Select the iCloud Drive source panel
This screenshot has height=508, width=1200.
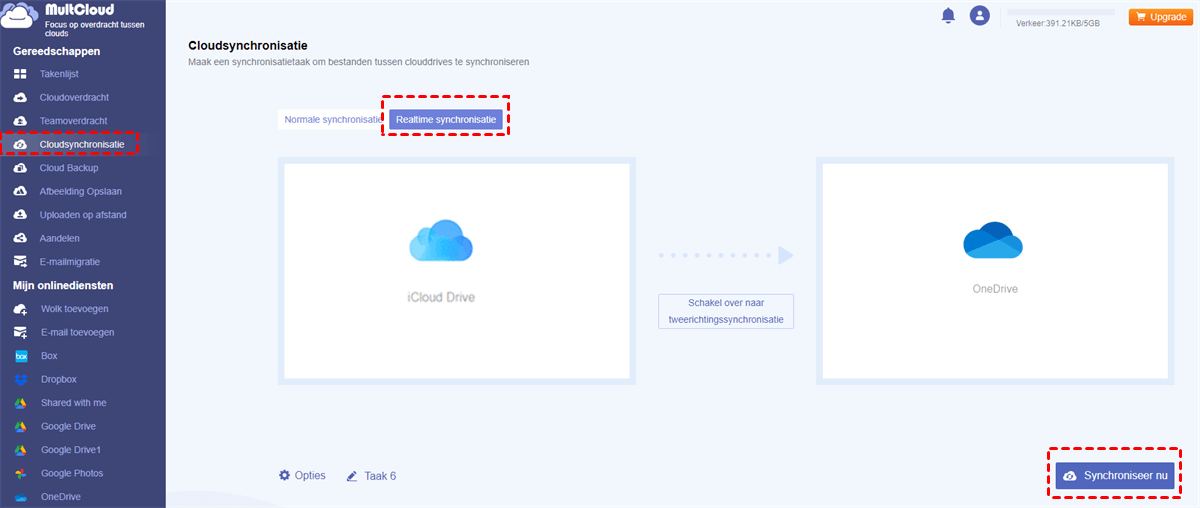click(x=457, y=271)
